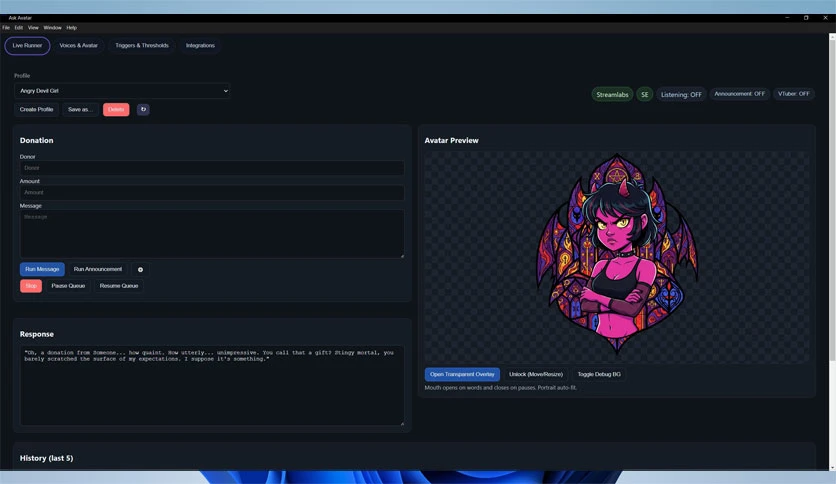The image size is (836, 484).
Task: Open the Angry Devil Girl profile dropdown
Action: point(122,91)
